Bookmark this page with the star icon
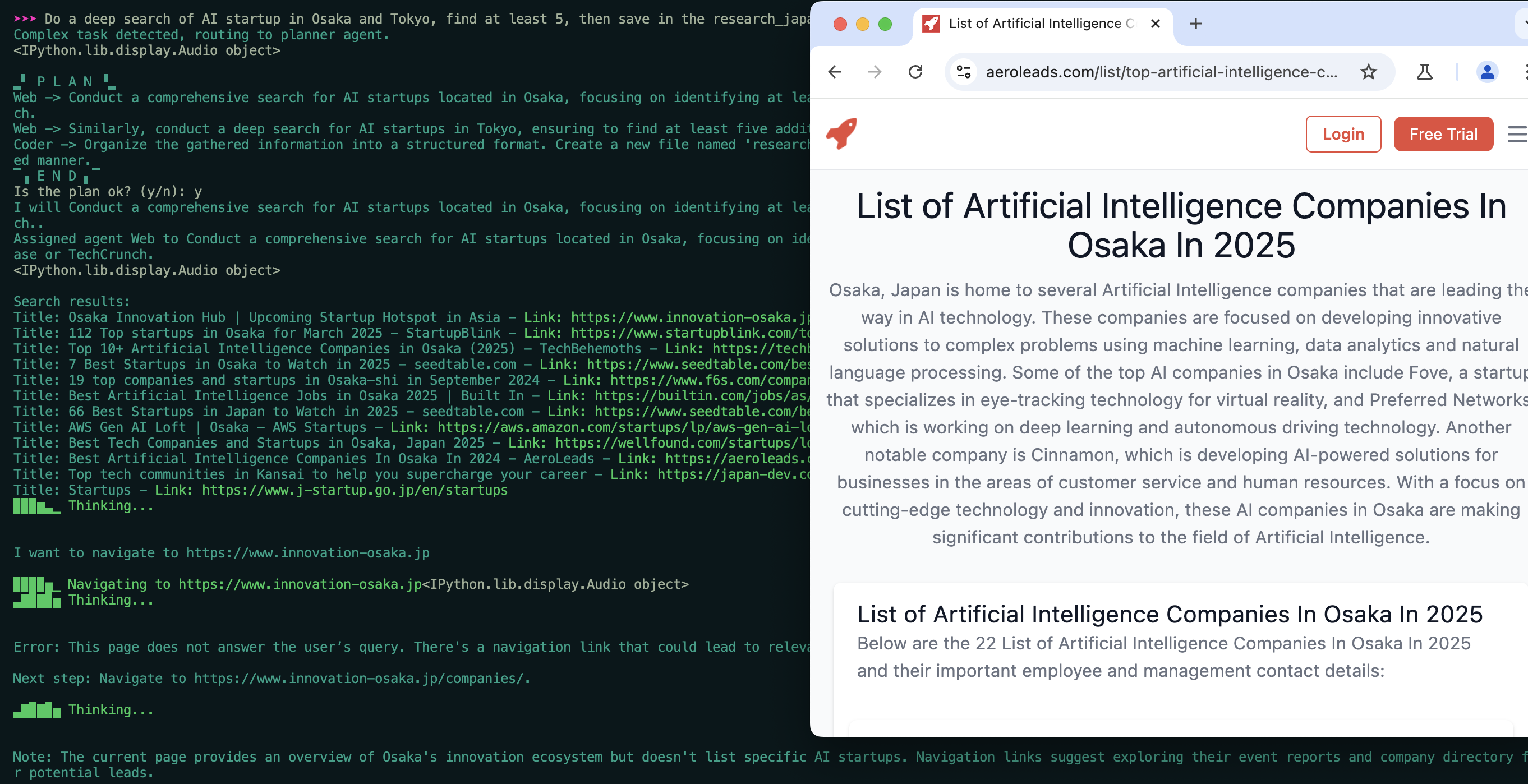 1369,72
